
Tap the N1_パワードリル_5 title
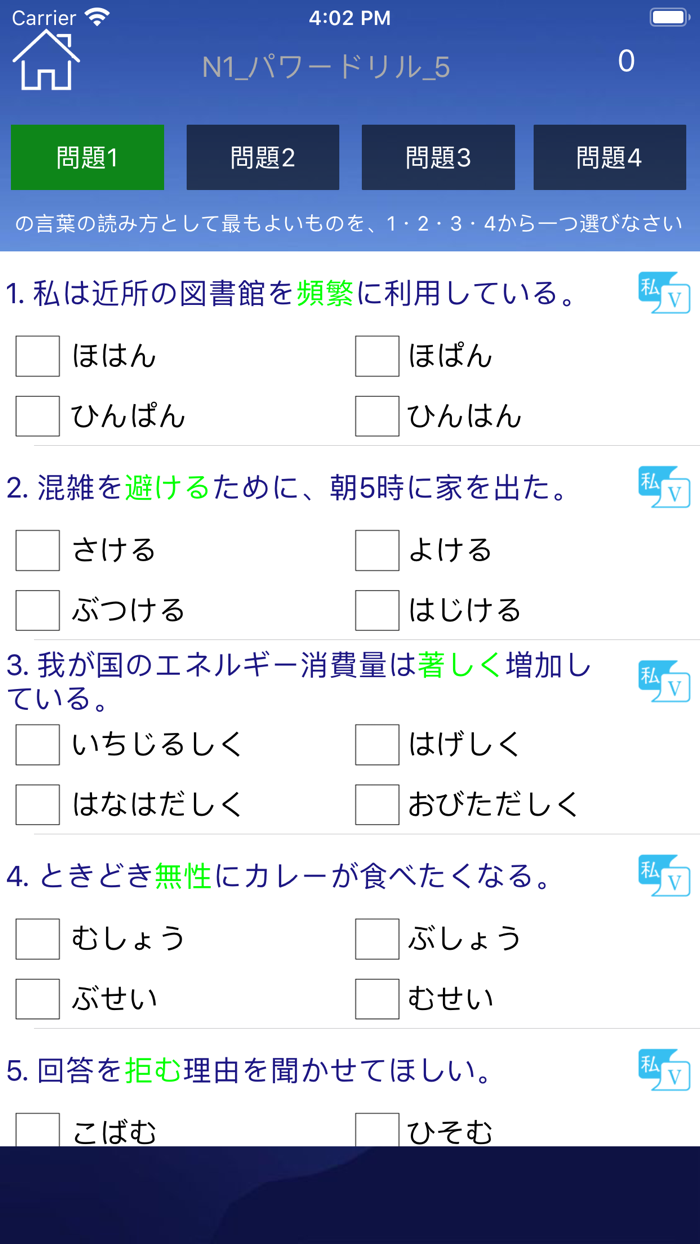326,67
